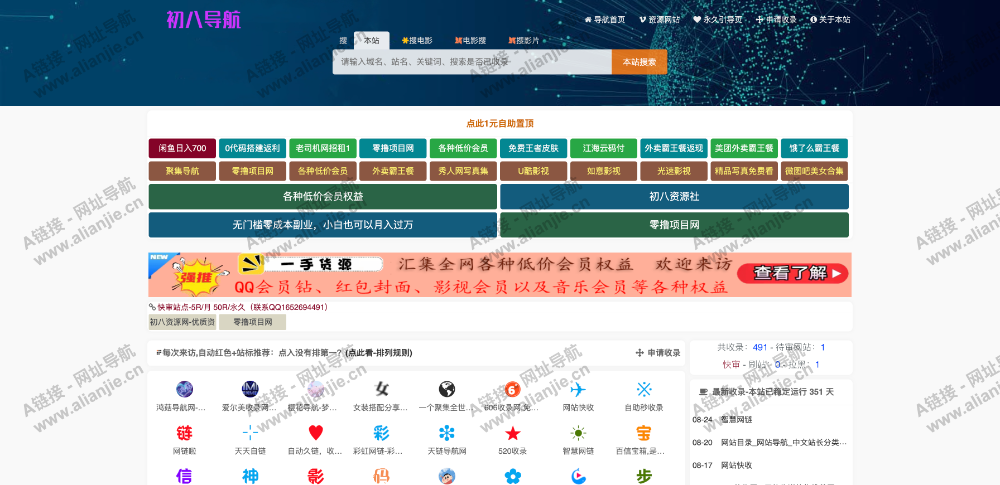
Task: Open the 饿了么霸王餐 button
Action: [x=814, y=148]
